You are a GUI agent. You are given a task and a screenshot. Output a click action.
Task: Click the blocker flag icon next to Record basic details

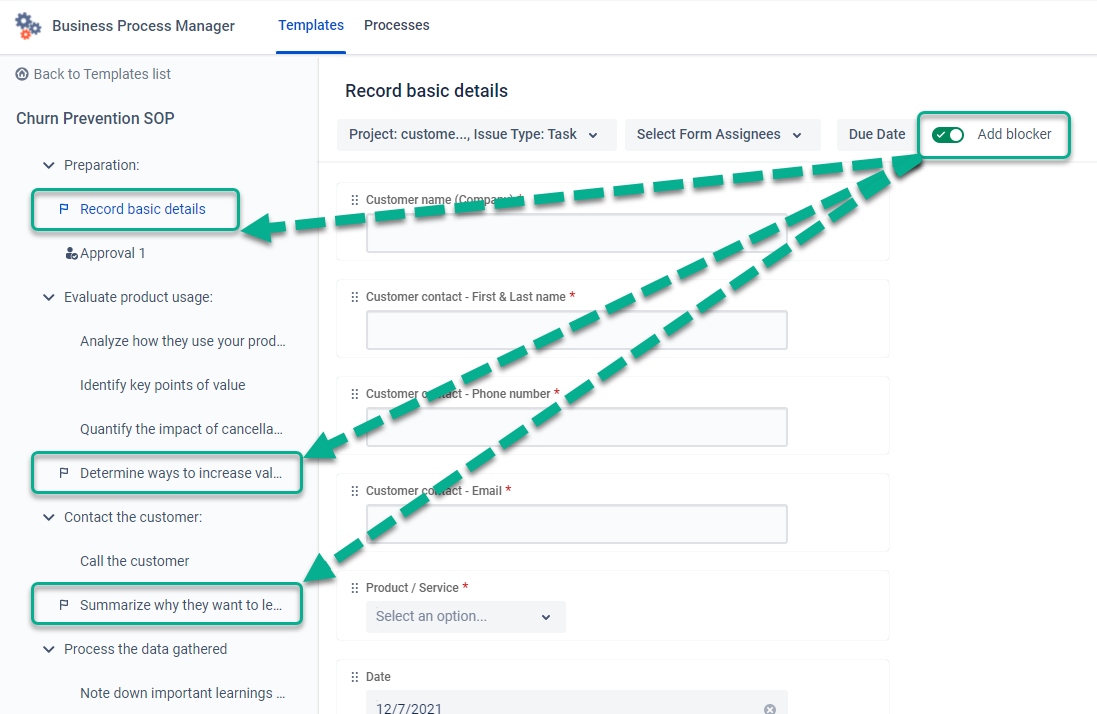coord(64,209)
